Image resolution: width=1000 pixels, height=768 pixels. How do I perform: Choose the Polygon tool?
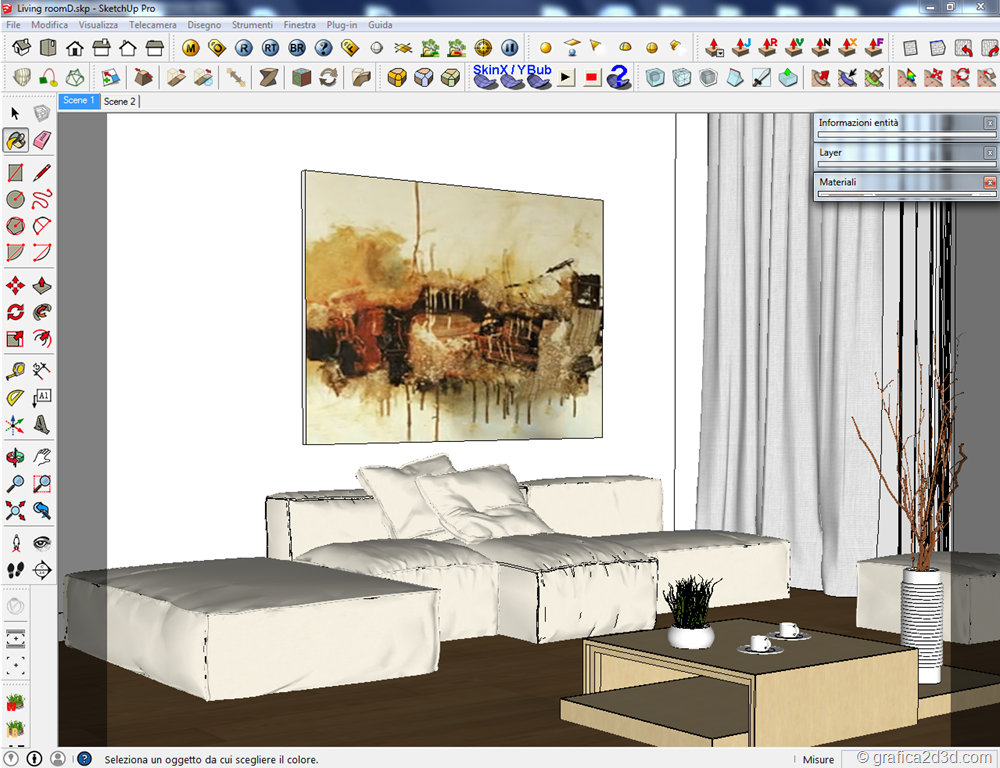coord(15,226)
